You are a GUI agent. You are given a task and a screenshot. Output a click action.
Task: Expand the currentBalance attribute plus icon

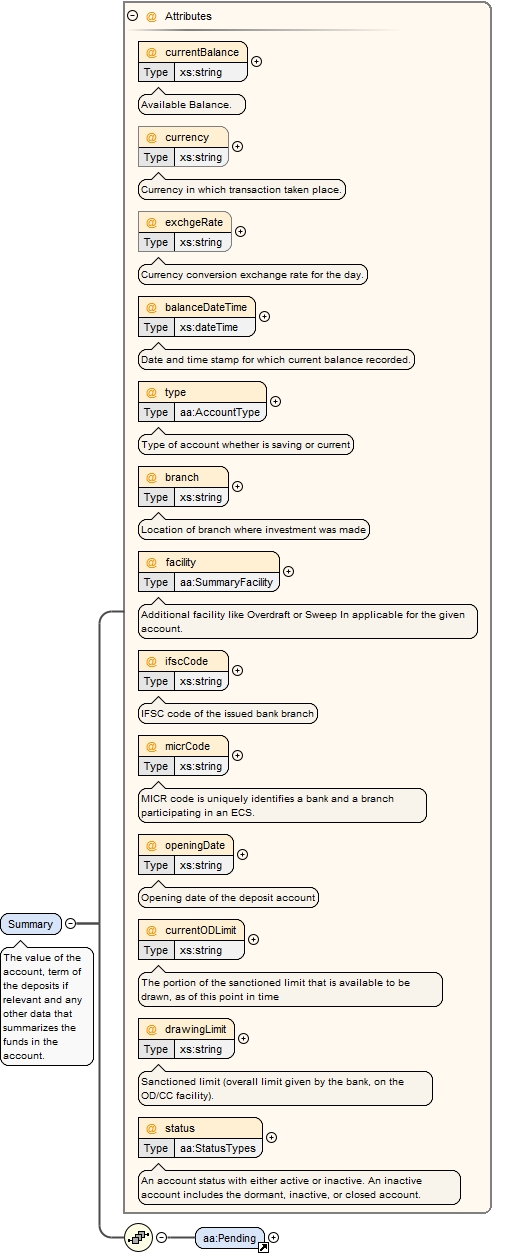(x=256, y=62)
